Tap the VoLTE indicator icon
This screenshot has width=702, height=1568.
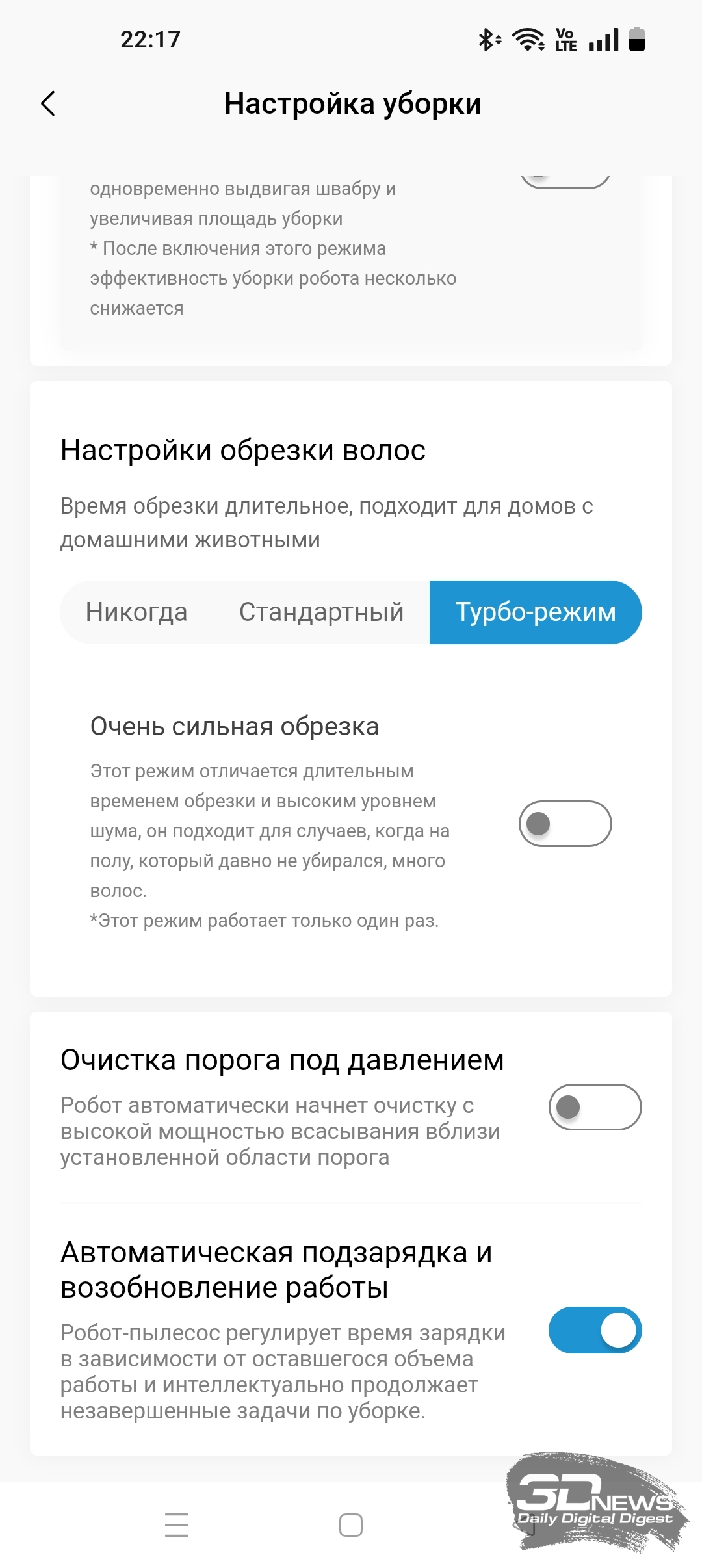tap(566, 40)
